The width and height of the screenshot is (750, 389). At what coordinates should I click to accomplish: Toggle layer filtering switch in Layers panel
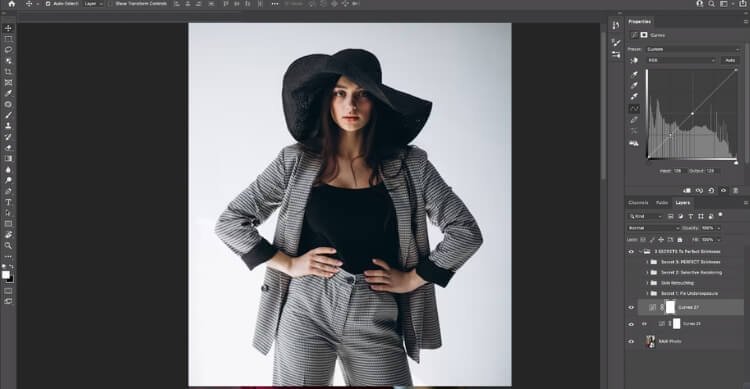click(x=721, y=215)
